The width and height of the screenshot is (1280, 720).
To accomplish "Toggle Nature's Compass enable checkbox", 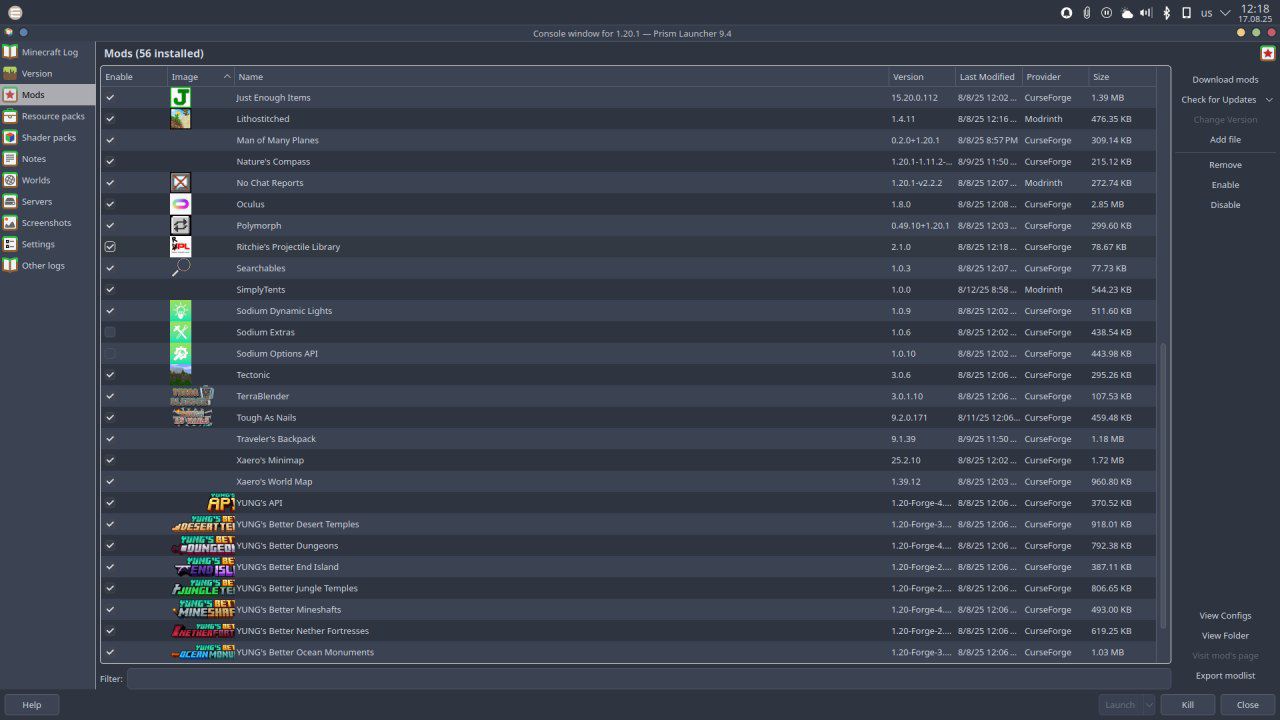I will 110,162.
